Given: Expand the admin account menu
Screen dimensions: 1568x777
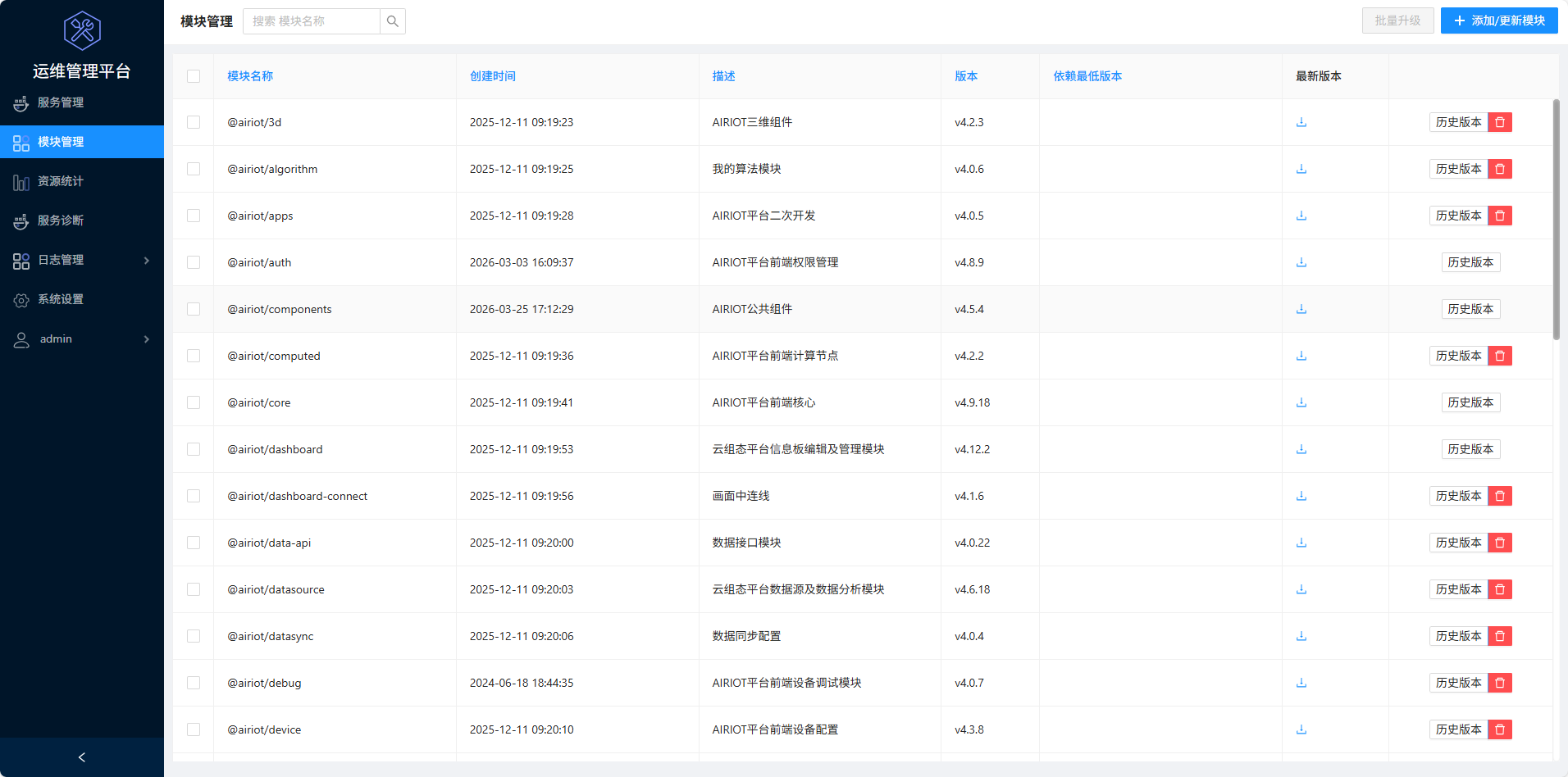Looking at the screenshot, I should coord(146,339).
